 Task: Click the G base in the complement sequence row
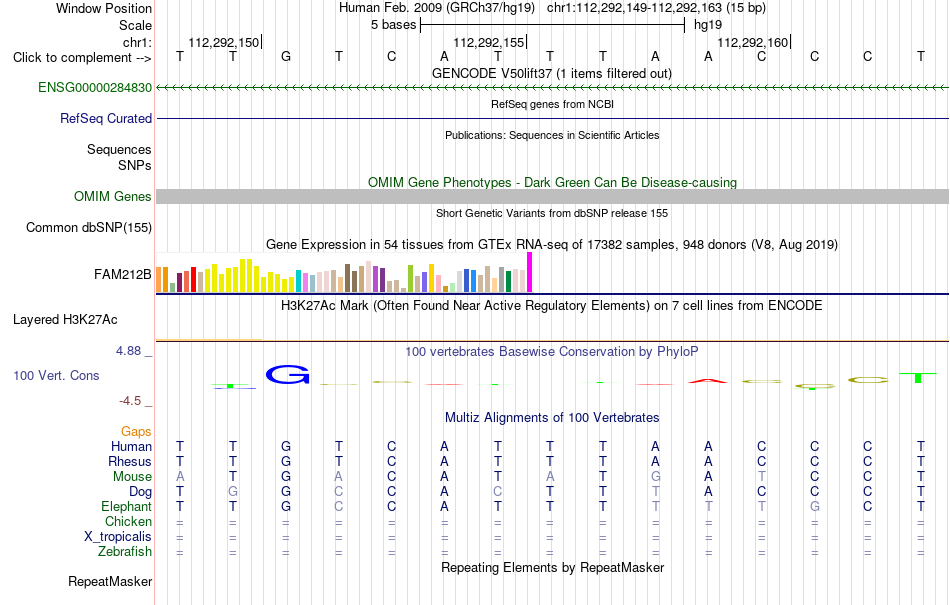pos(286,57)
